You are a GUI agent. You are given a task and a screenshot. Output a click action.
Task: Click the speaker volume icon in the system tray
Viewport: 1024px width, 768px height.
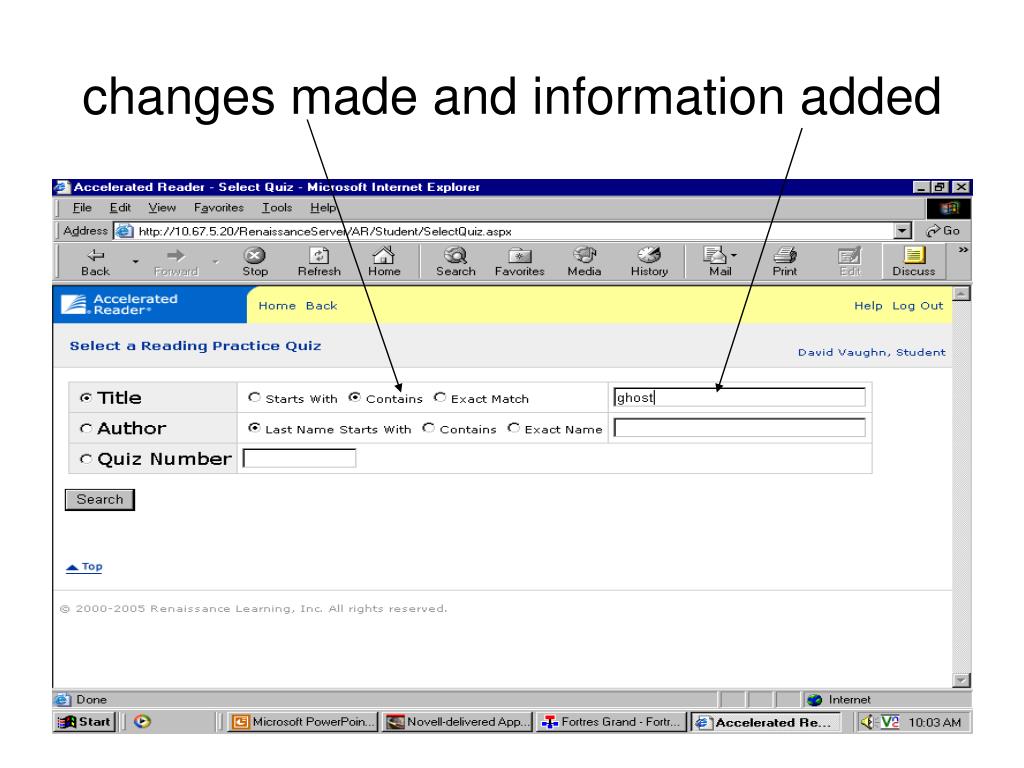(x=867, y=722)
